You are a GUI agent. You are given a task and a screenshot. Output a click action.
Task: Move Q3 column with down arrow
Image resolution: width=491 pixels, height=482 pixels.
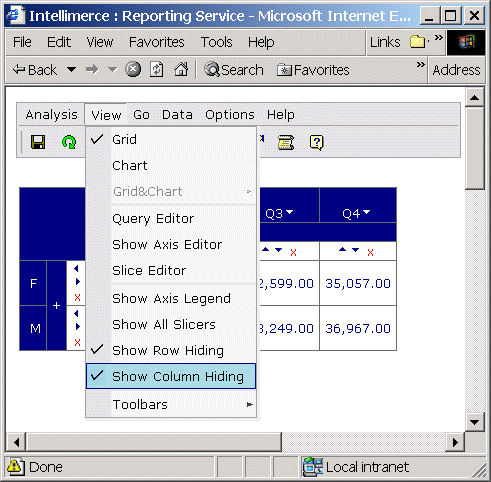coord(279,250)
